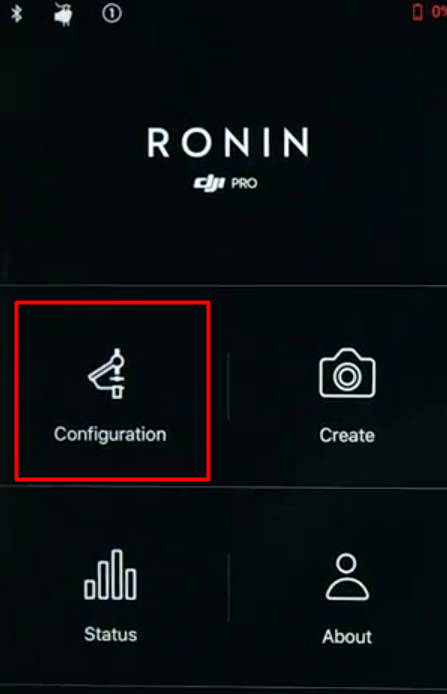Select the circled number 1 profile indicator
This screenshot has width=447, height=694.
[112, 13]
